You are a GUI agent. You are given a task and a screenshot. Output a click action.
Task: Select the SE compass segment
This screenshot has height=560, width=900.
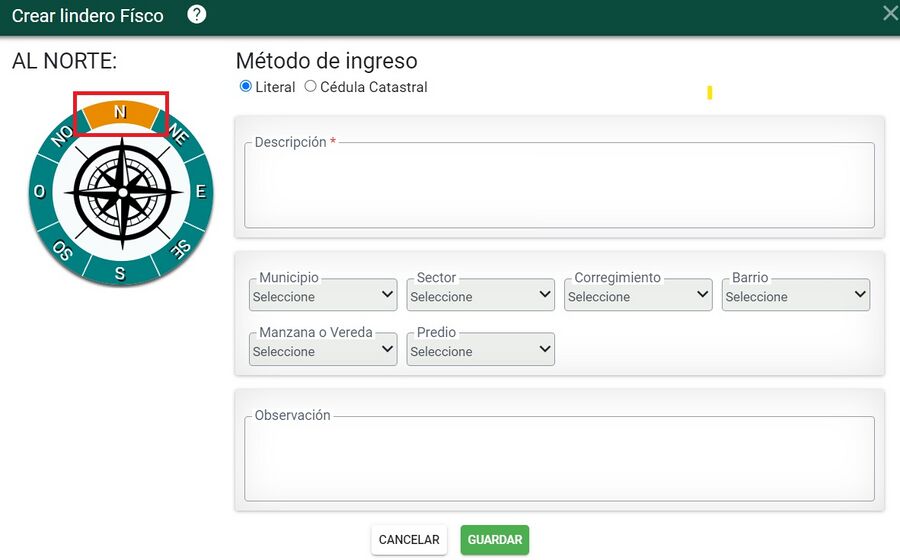pyautogui.click(x=180, y=249)
